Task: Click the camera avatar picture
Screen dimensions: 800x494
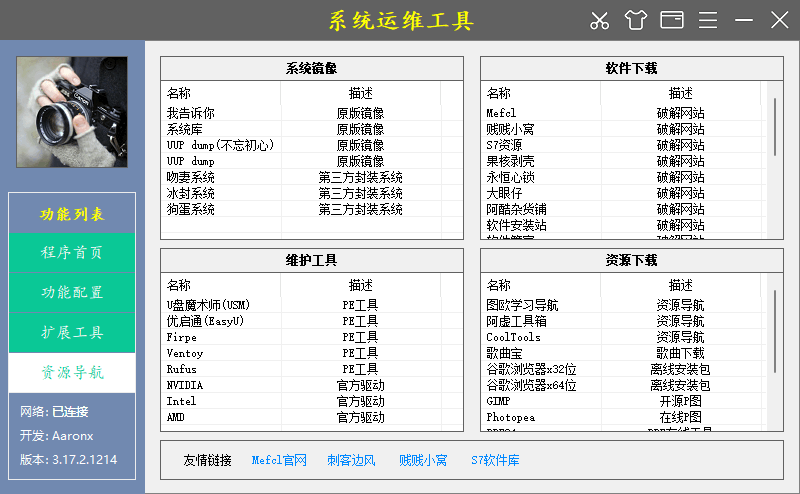Action: (x=72, y=111)
